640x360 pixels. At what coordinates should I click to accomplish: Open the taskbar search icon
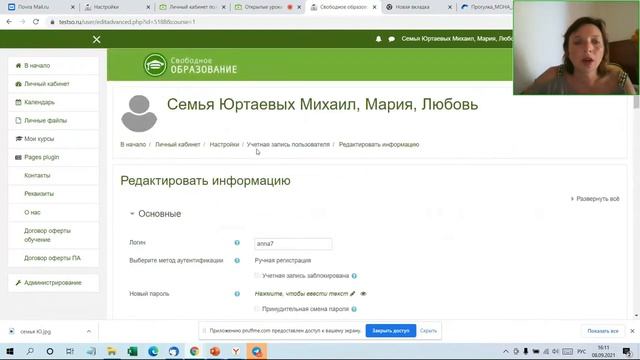[30, 351]
